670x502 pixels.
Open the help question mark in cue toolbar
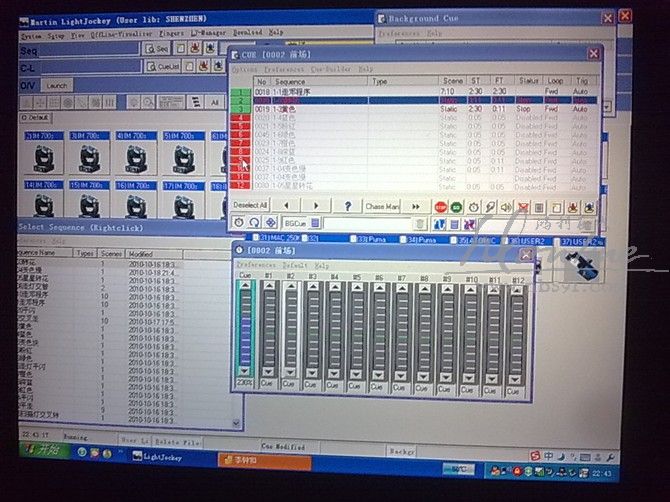point(347,206)
